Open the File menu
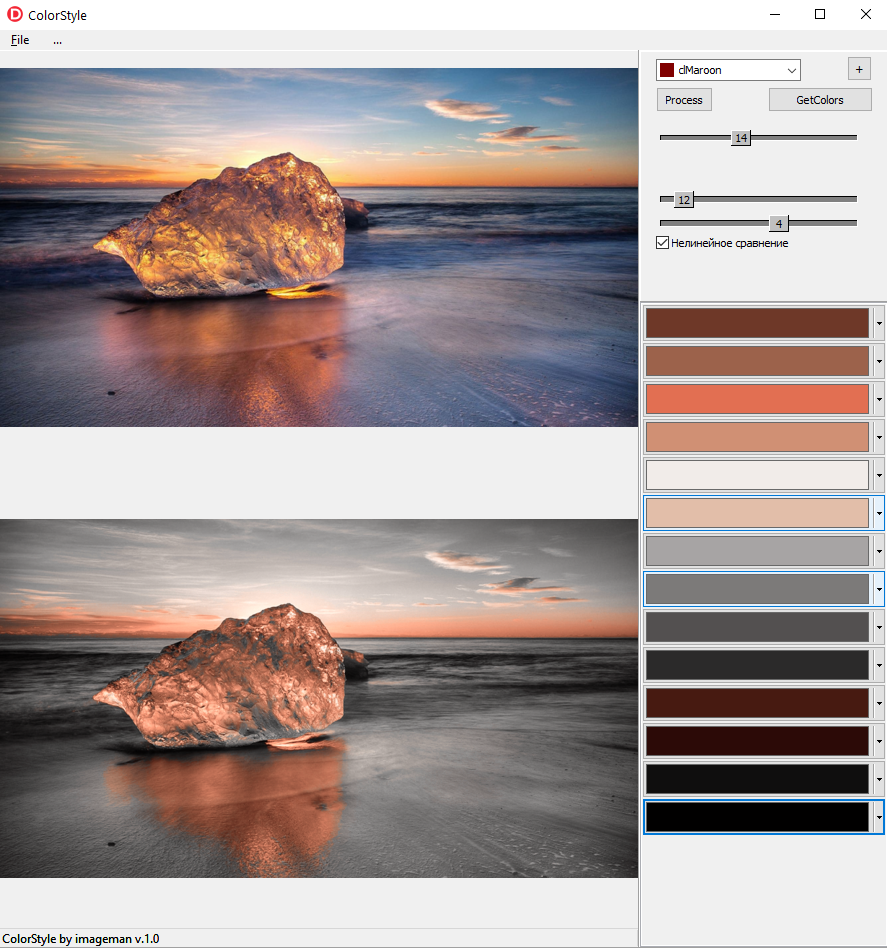Image resolution: width=887 pixels, height=948 pixels. (20, 40)
